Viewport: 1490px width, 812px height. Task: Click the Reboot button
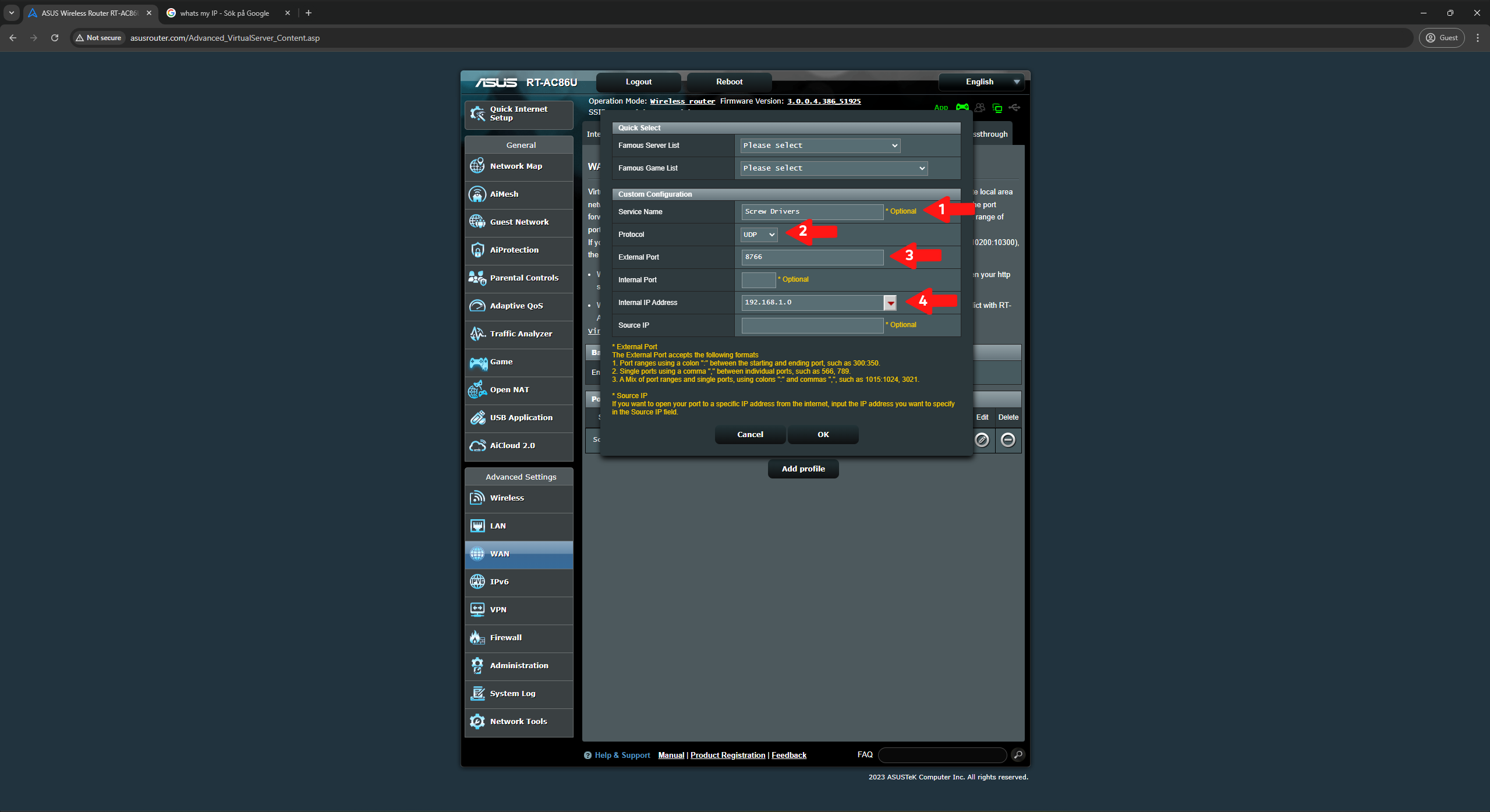[730, 82]
